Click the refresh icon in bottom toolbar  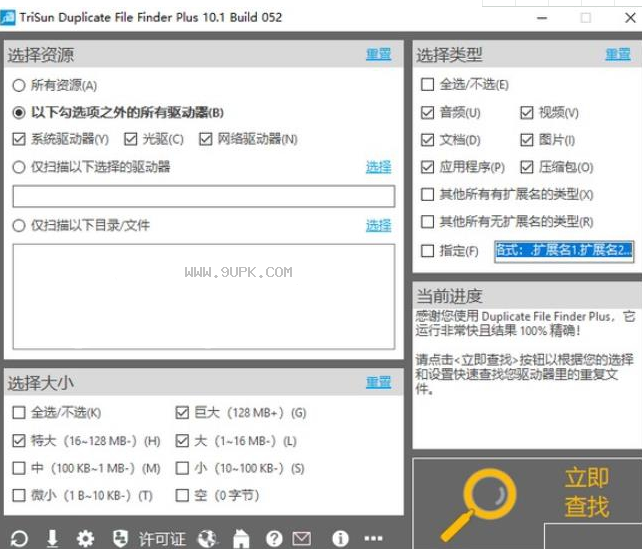pos(19,538)
